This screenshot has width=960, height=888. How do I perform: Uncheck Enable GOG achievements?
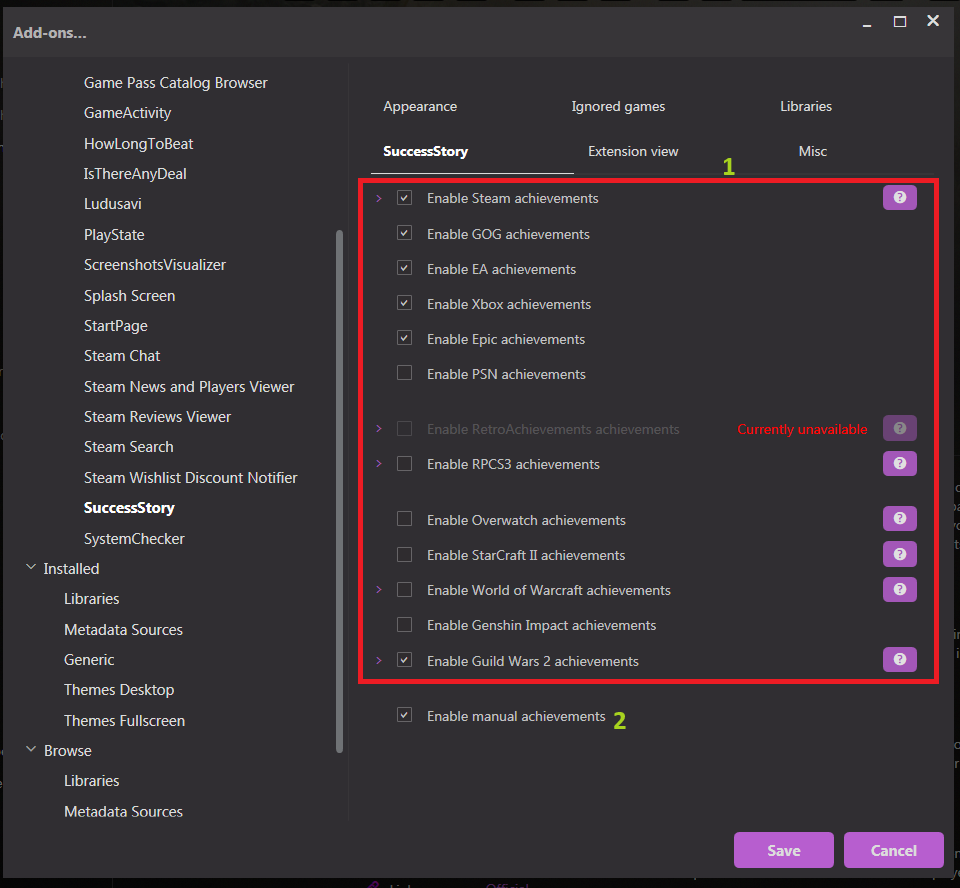(404, 233)
